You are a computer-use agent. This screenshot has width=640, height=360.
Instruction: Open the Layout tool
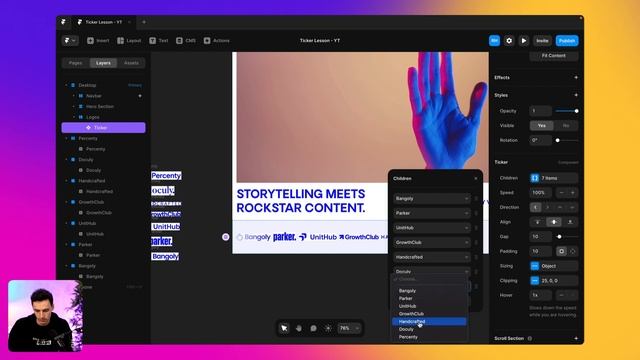pyautogui.click(x=129, y=40)
